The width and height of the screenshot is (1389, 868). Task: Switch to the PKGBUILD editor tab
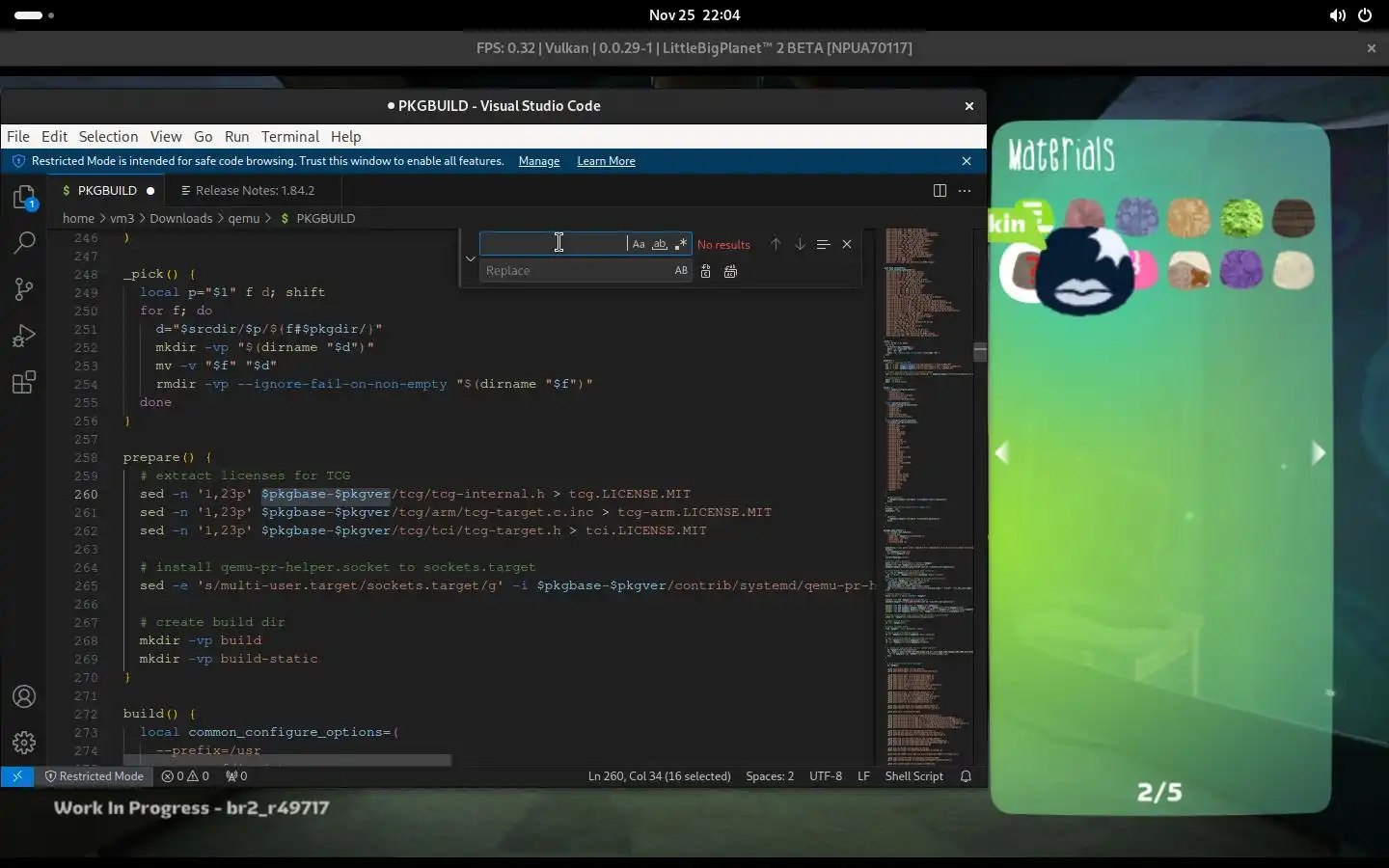tap(106, 191)
